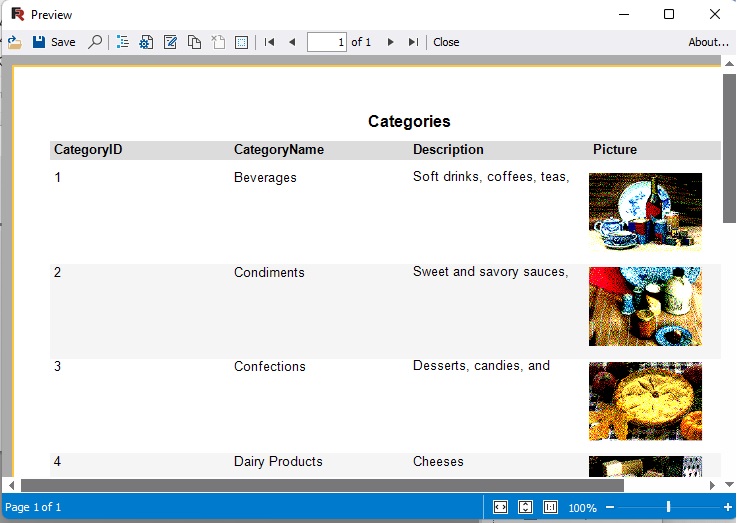The height and width of the screenshot is (523, 739).
Task: Click the page number input field
Action: click(x=327, y=42)
